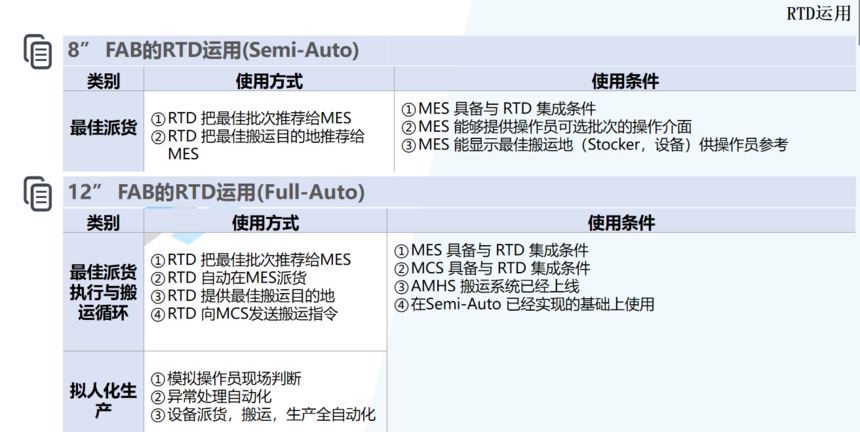Select the 12” FAB的RTD运用(Full-Auto) title
The image size is (860, 432).
click(x=216, y=192)
